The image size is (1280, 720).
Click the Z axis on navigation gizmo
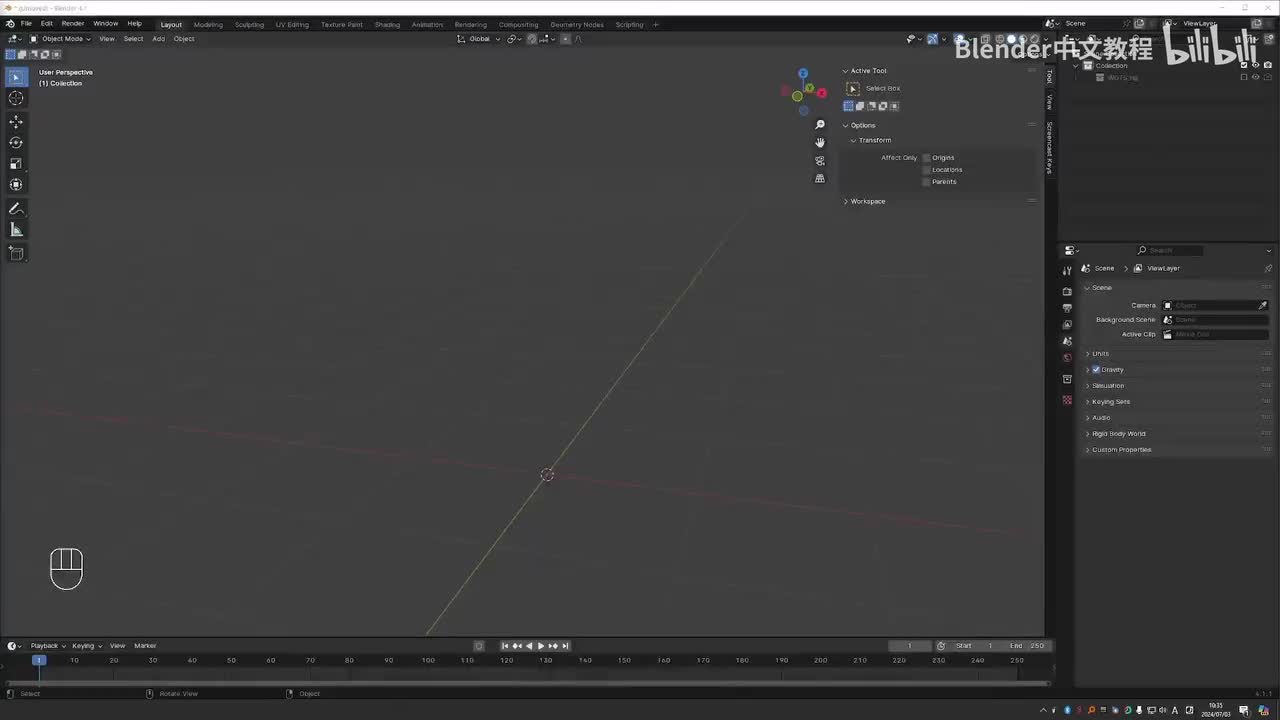click(x=802, y=73)
